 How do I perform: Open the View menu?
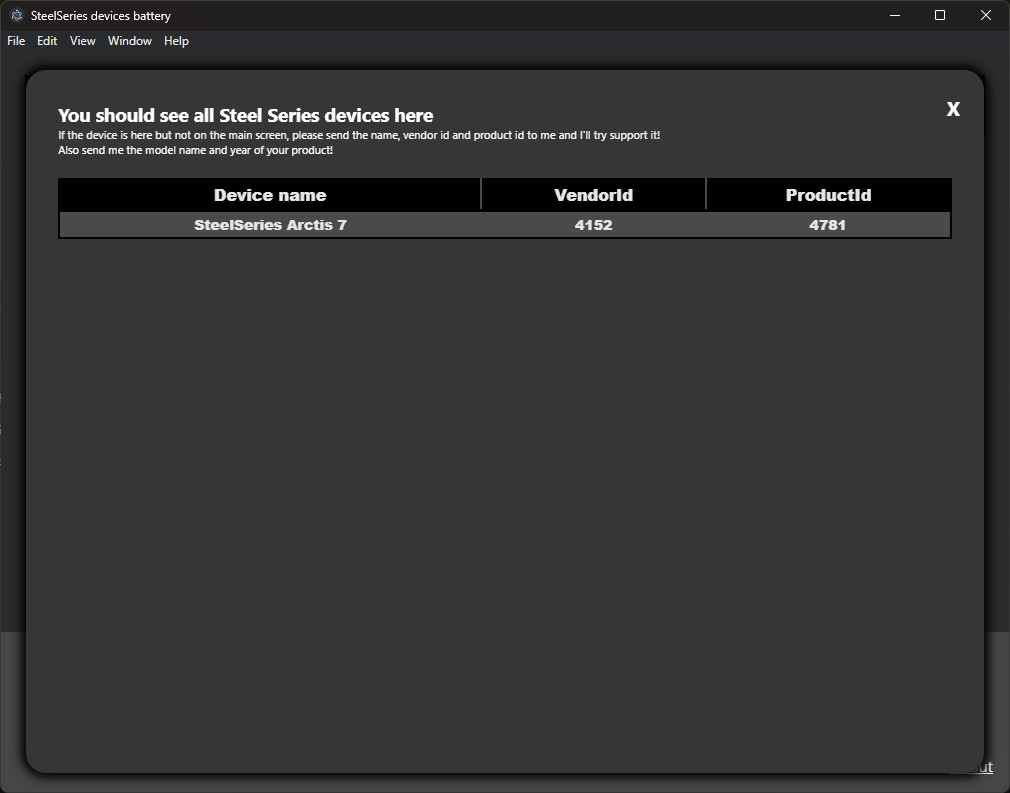pyautogui.click(x=82, y=41)
